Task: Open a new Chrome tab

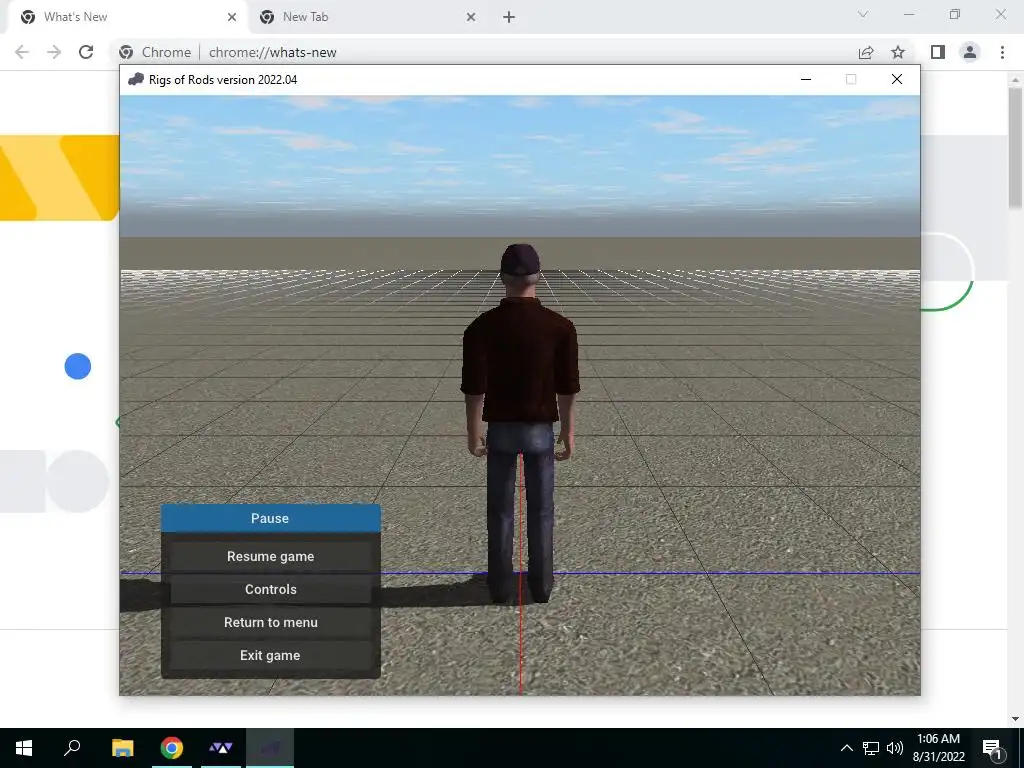Action: click(x=509, y=17)
